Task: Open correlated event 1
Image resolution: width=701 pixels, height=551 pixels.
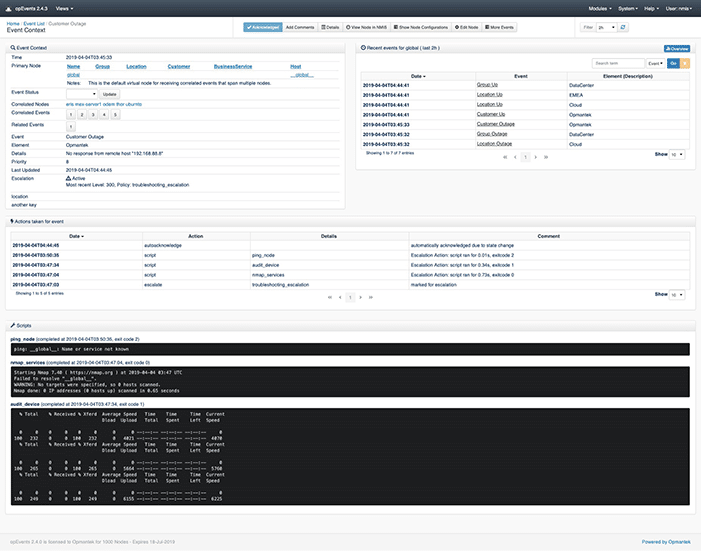Action: pos(71,114)
